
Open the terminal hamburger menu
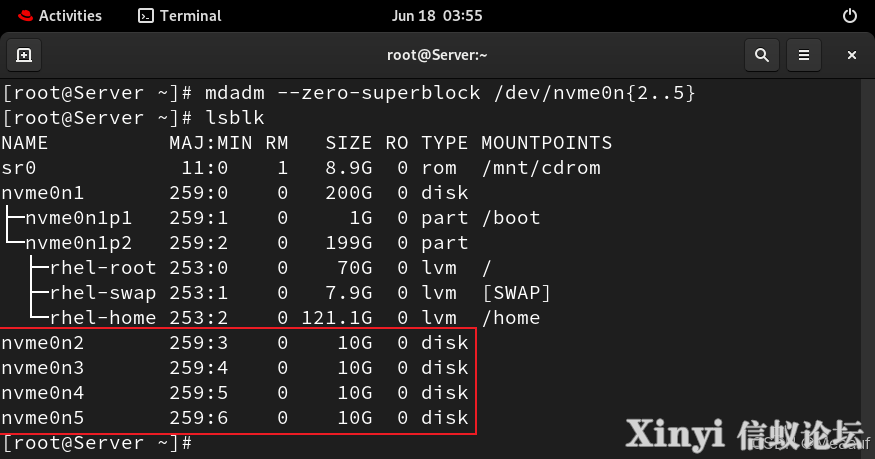pos(804,55)
